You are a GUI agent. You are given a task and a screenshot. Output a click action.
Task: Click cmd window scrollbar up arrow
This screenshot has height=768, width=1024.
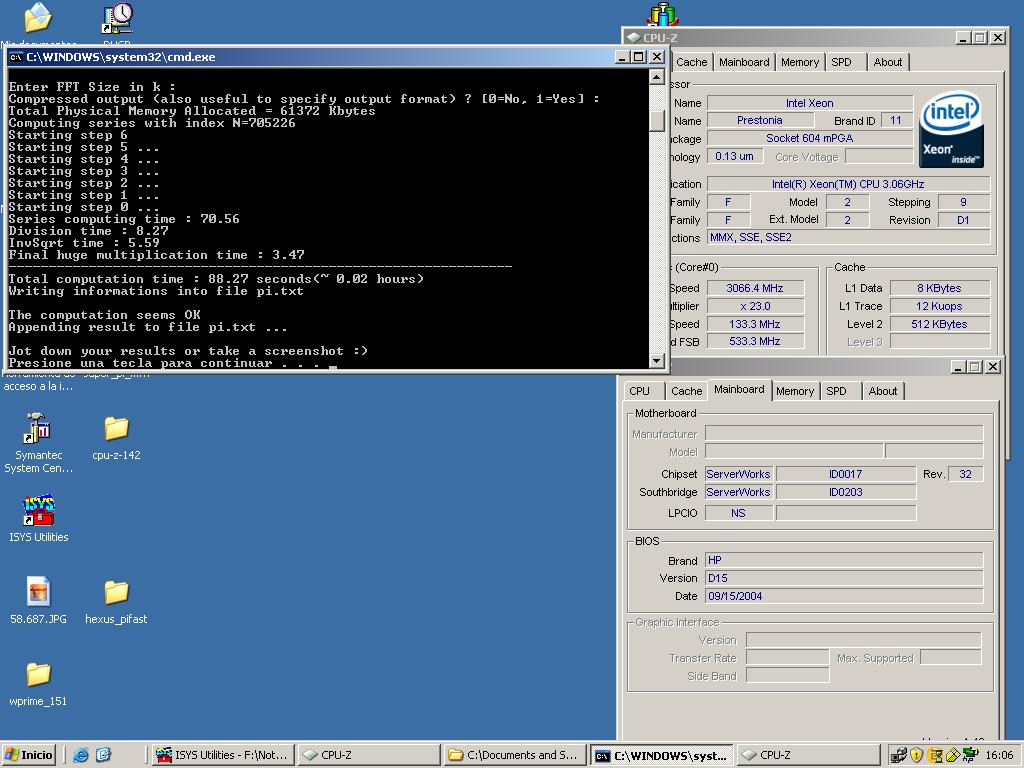(657, 77)
